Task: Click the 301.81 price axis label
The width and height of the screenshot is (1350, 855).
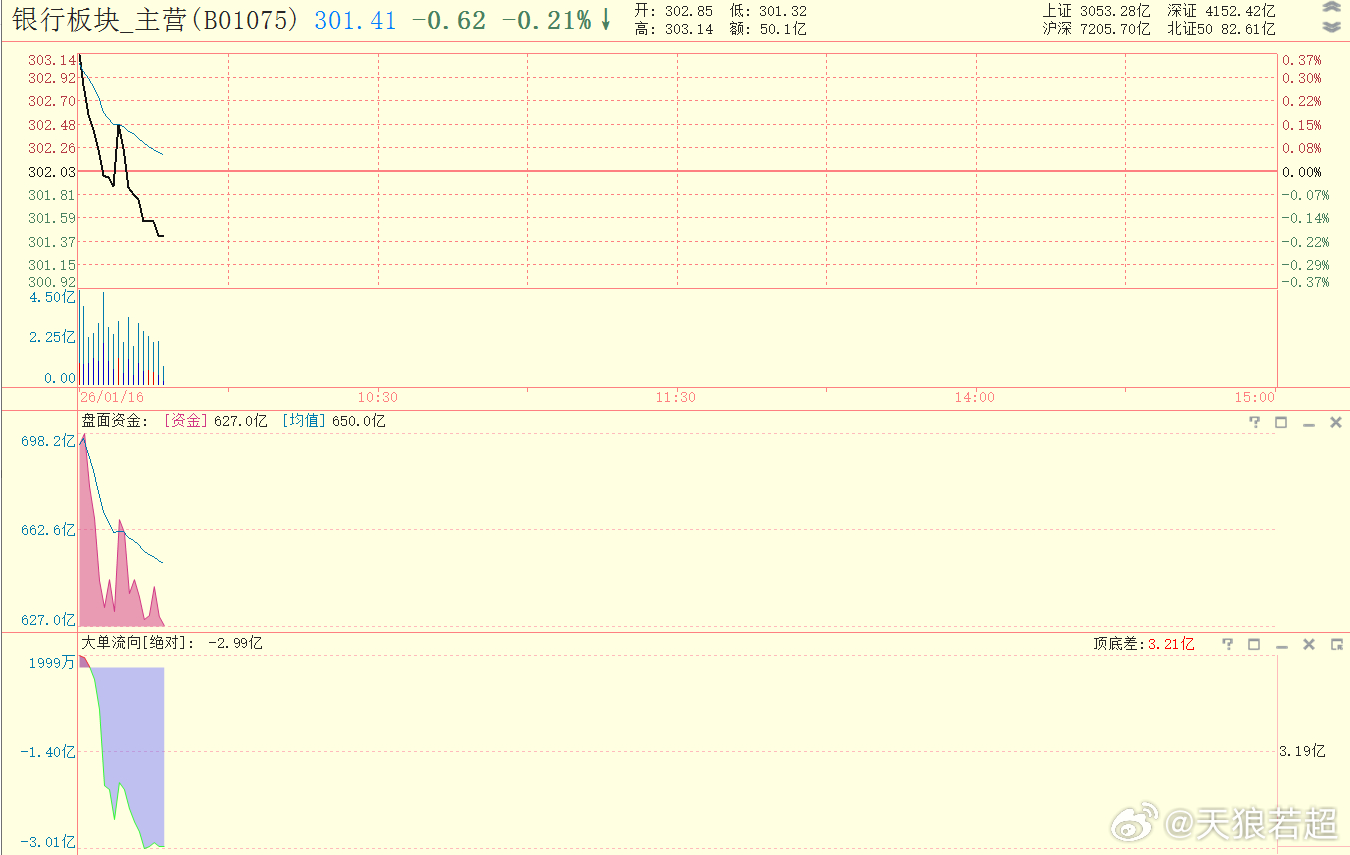Action: tap(51, 195)
